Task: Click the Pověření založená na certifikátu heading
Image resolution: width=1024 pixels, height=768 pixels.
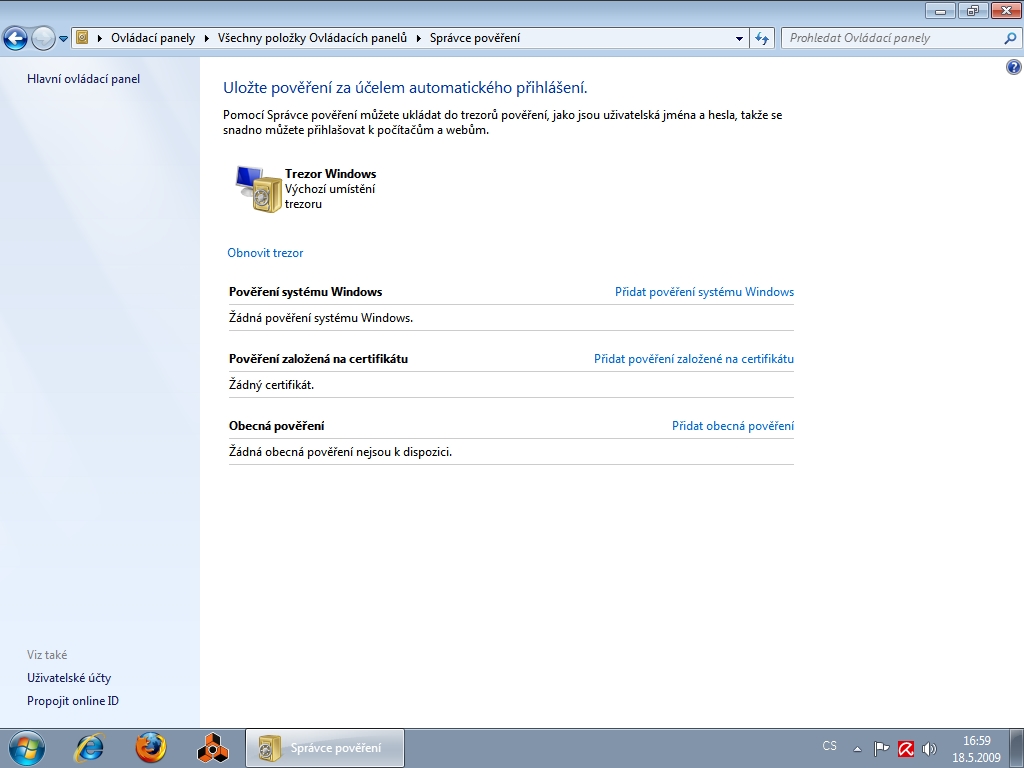Action: [318, 359]
